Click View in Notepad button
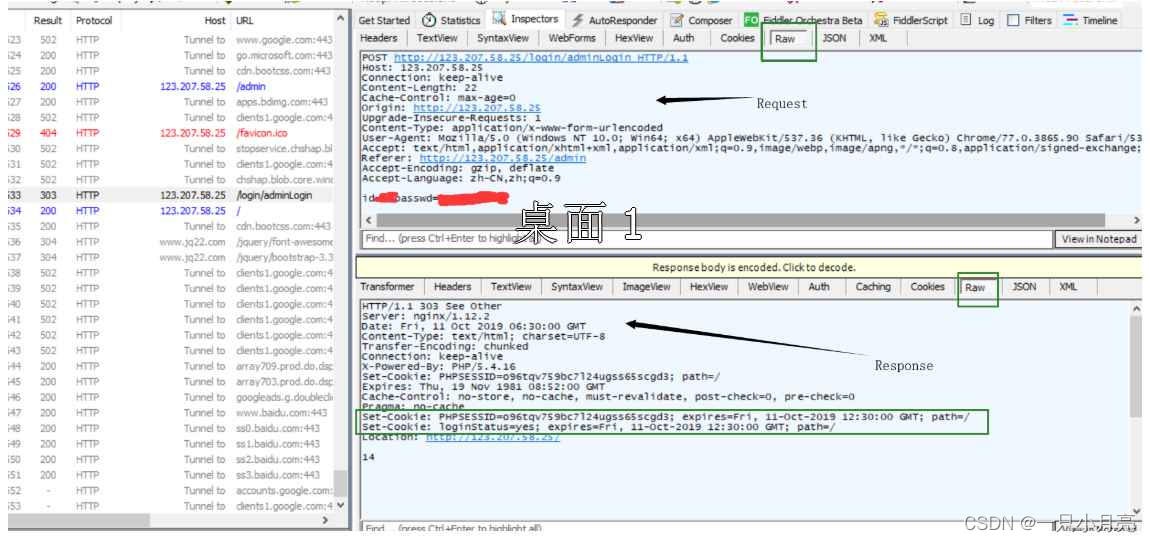Image resolution: width=1150 pixels, height=542 pixels. [1099, 239]
